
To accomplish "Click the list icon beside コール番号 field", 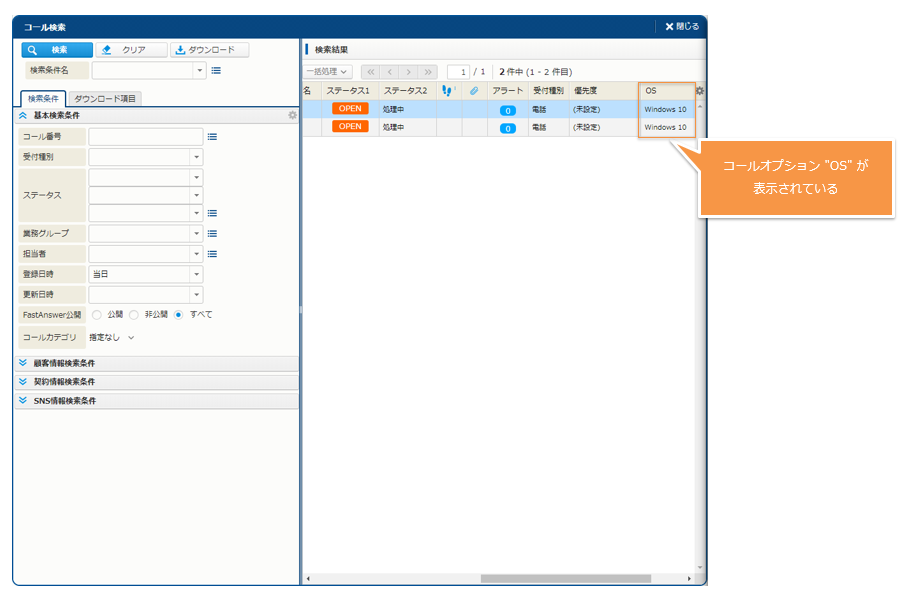I will click(212, 137).
